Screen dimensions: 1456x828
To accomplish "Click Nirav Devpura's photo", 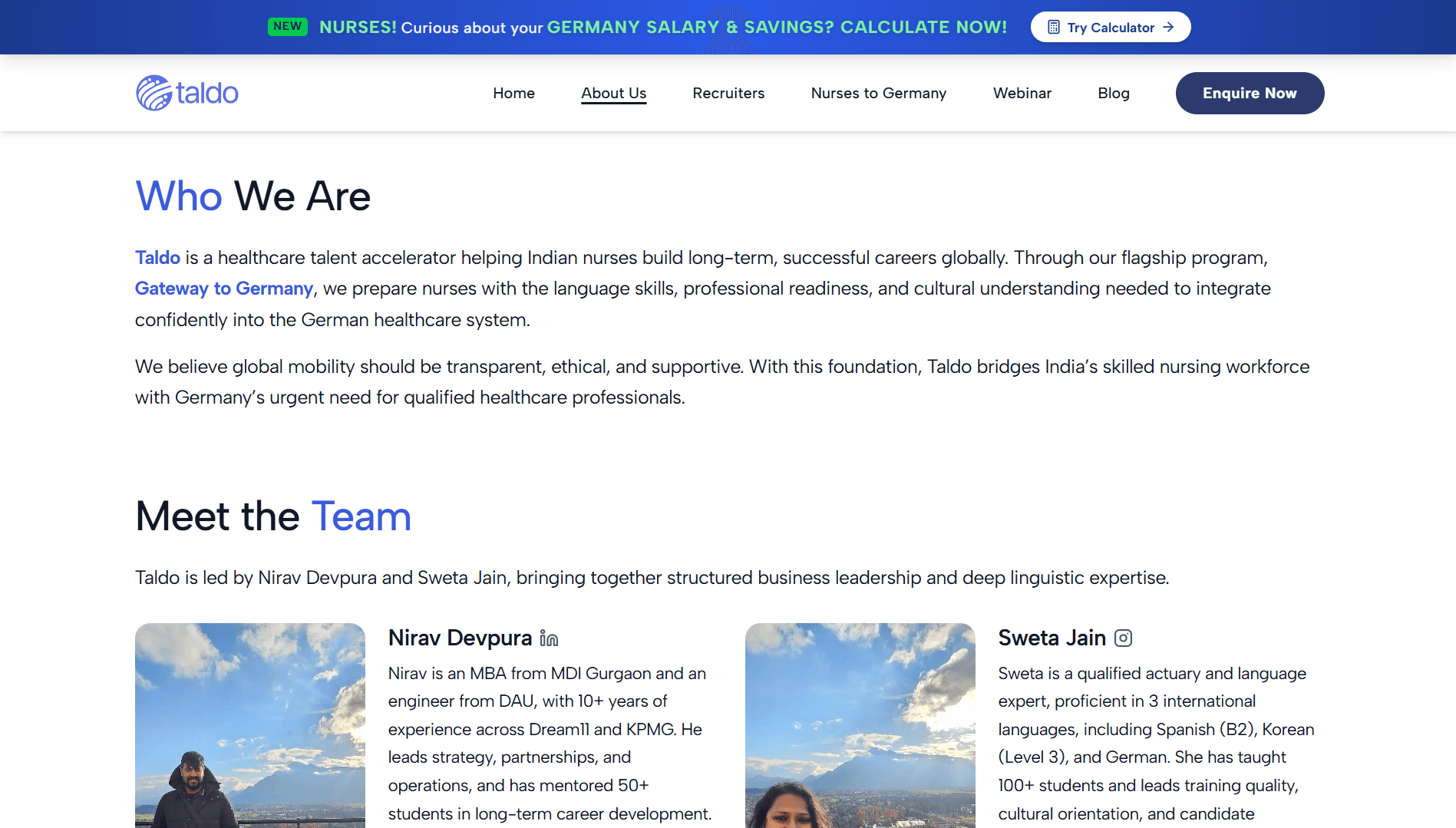I will coord(250,725).
